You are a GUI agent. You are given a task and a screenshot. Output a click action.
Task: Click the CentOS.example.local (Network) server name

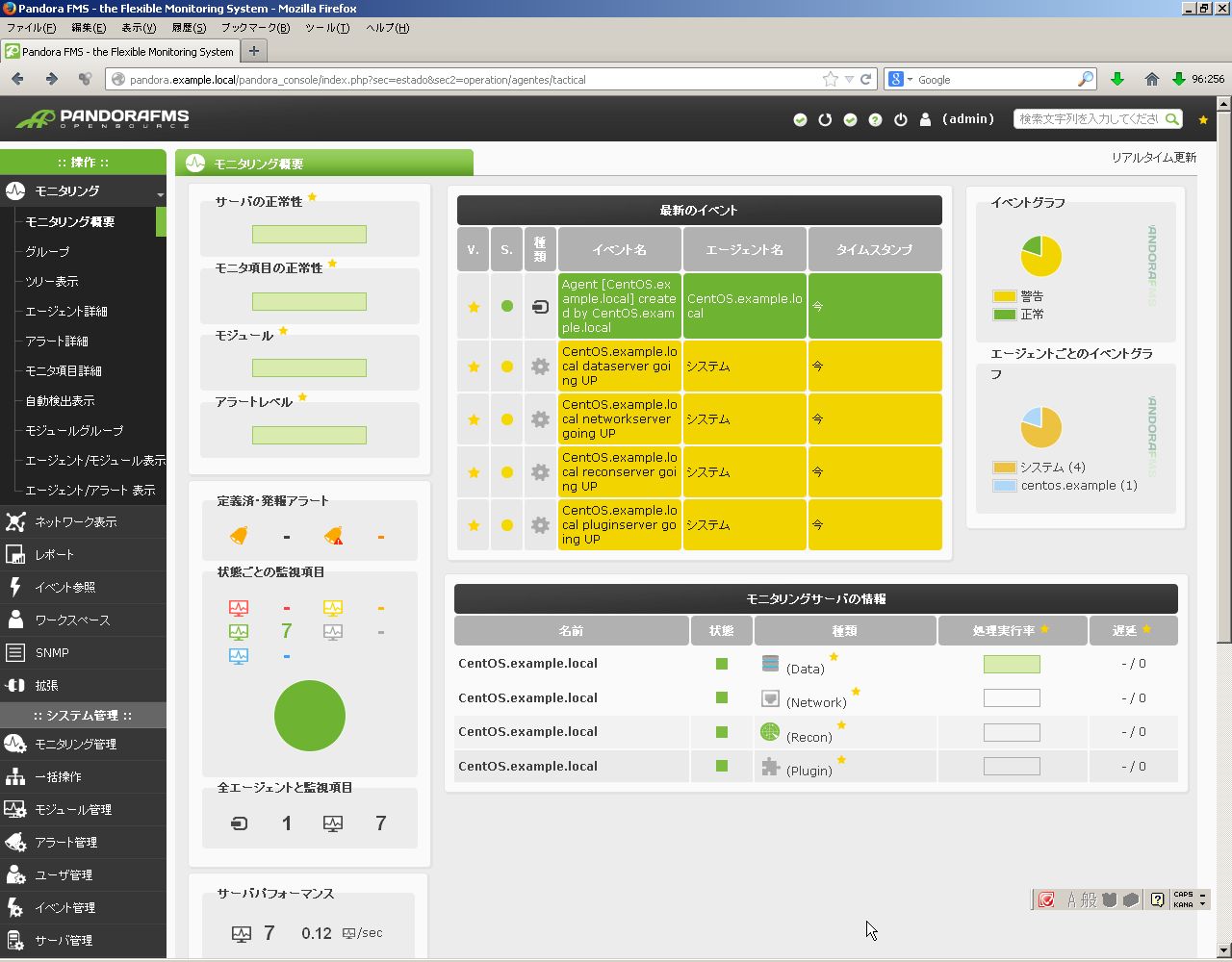coord(527,697)
